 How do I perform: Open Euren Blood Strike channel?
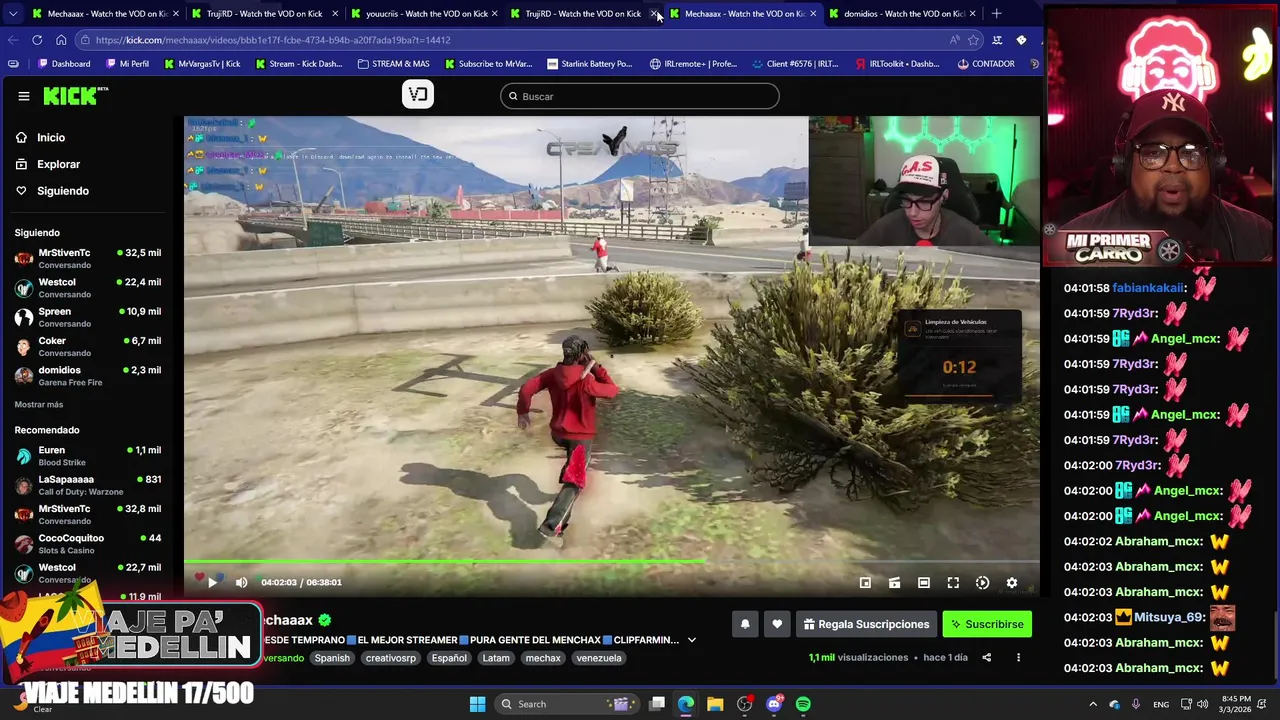88,456
